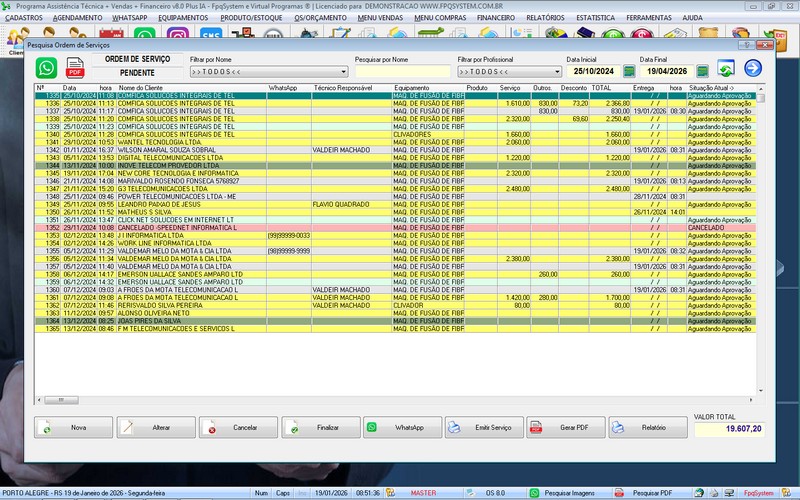Image resolution: width=800 pixels, height=500 pixels.
Task: Click the icon left of OS 8.0 in the status bar
Action: [x=470, y=493]
